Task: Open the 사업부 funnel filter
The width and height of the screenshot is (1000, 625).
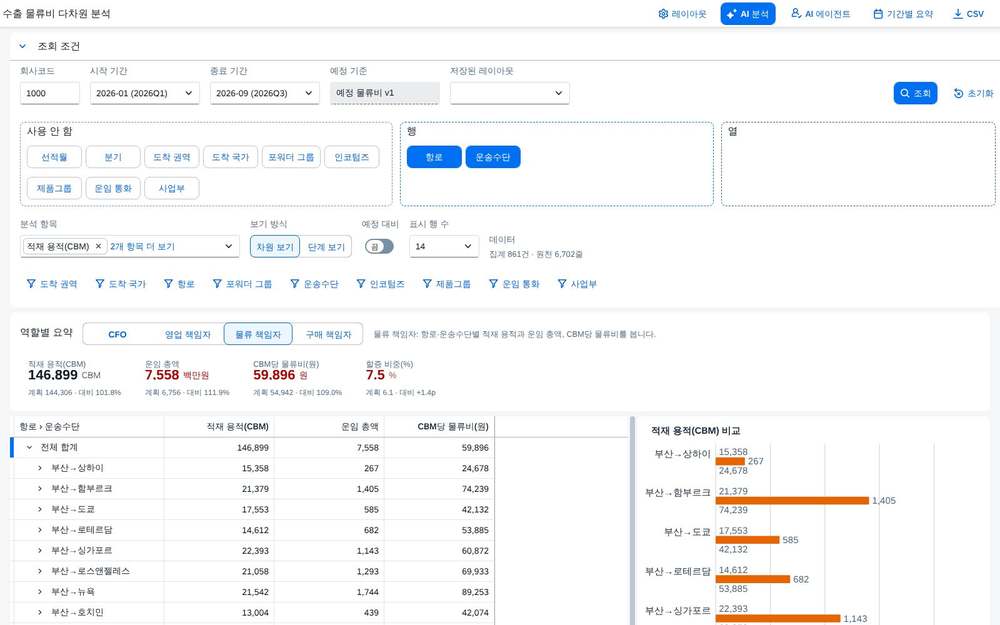Action: 577,284
